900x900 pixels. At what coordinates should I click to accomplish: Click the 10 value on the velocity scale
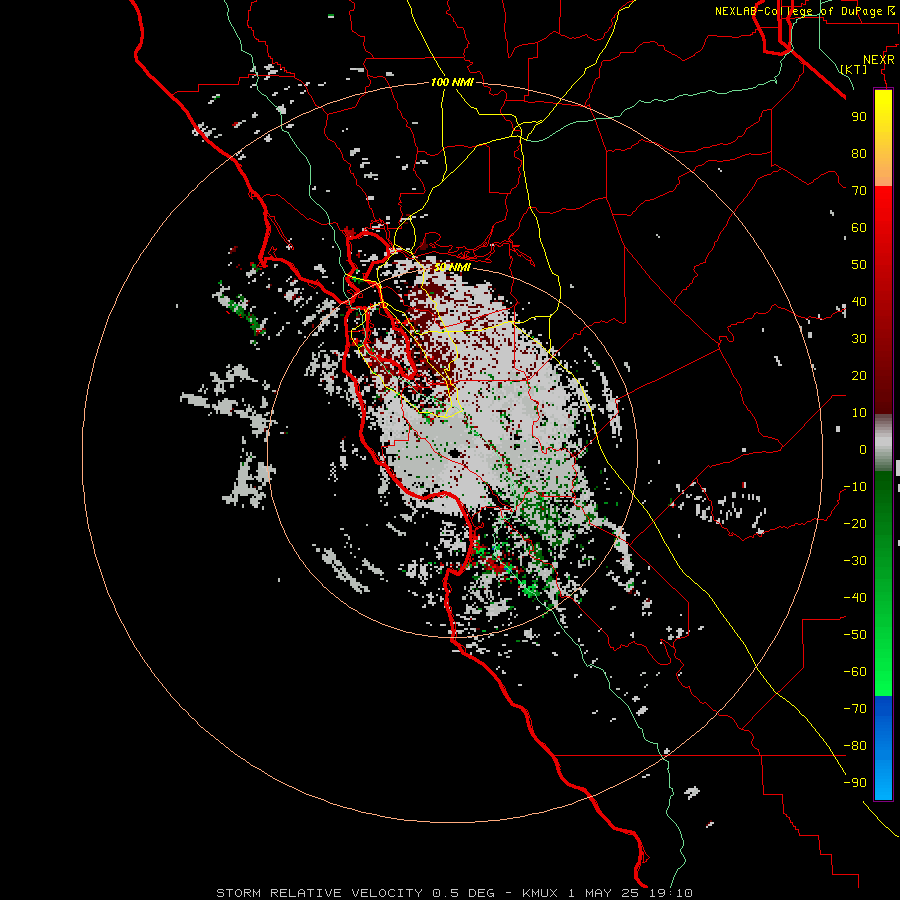859,413
